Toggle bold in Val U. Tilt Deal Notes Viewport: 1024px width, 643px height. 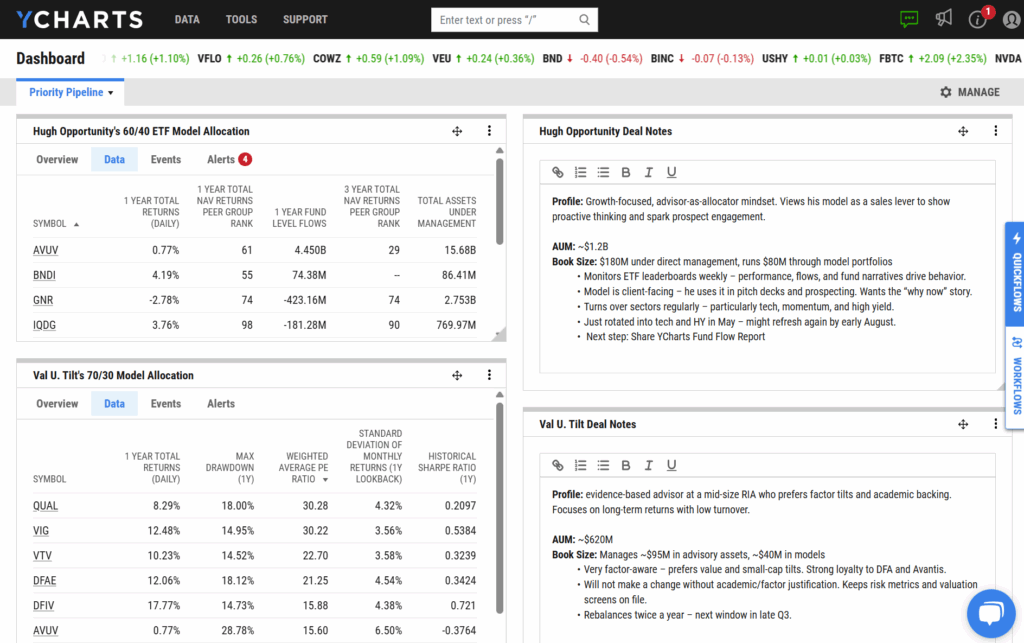626,465
